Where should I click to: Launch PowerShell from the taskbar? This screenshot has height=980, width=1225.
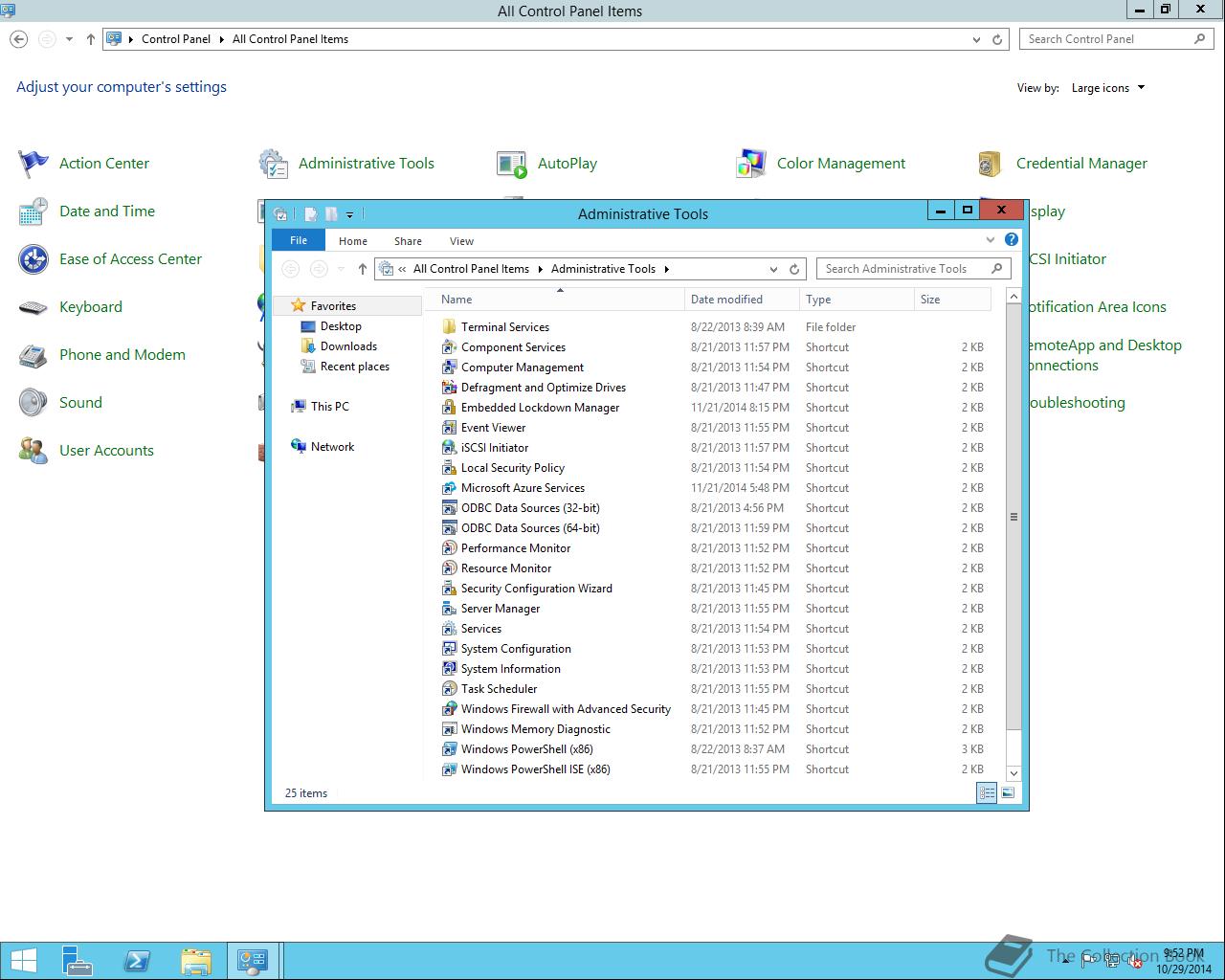pos(136,961)
